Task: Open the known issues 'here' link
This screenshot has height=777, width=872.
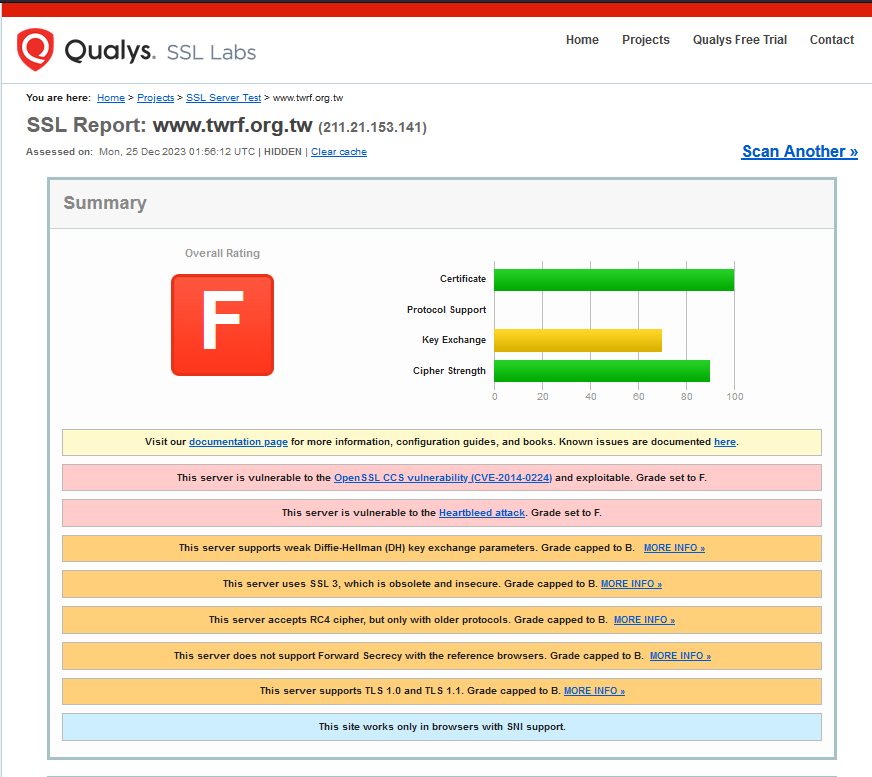Action: point(725,442)
